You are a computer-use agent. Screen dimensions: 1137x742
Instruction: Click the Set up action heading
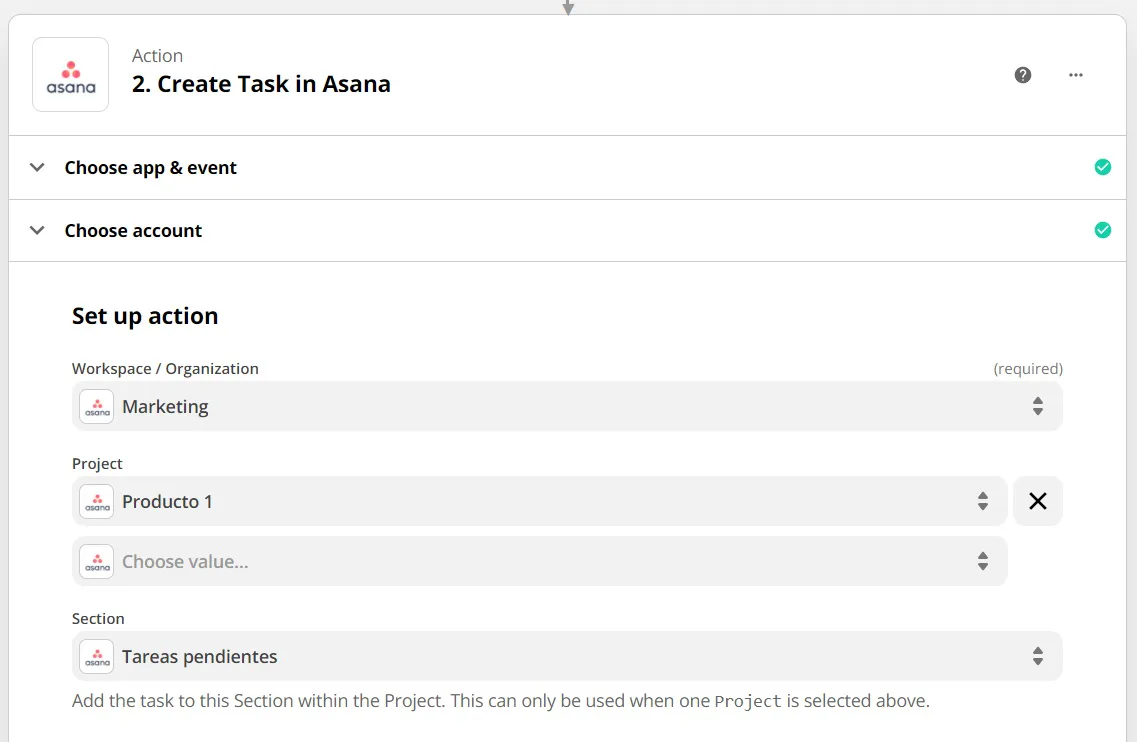(145, 316)
